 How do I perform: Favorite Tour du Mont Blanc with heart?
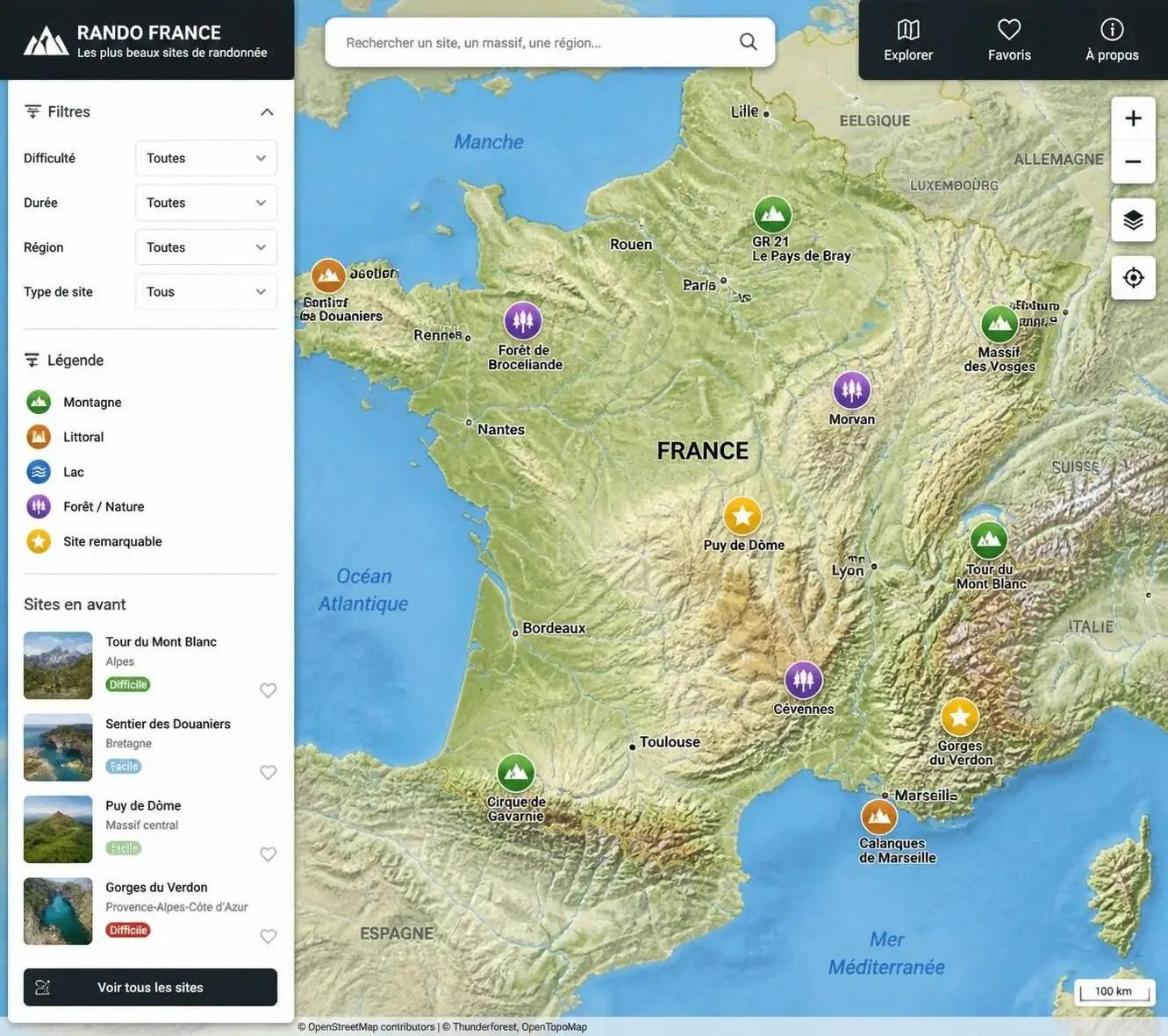269,690
